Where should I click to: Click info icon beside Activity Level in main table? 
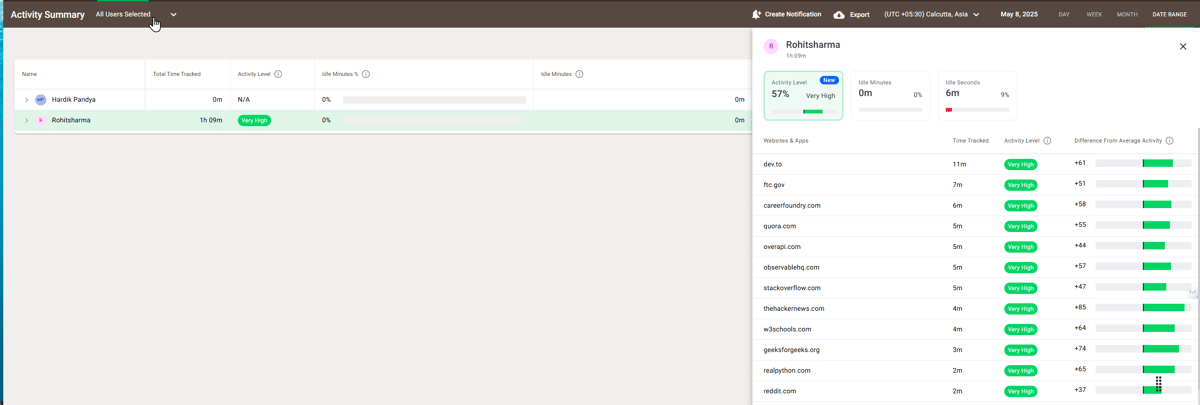tap(278, 74)
